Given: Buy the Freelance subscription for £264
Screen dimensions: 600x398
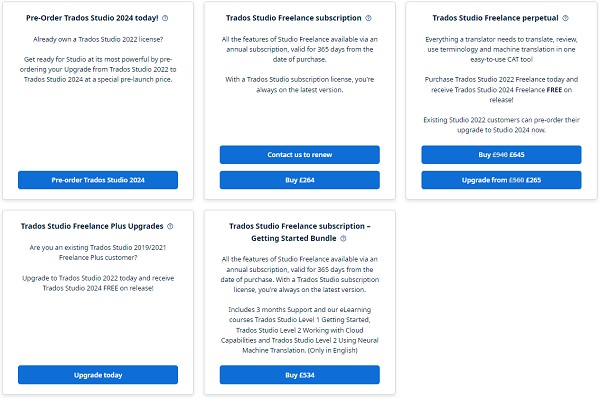Looking at the screenshot, I should click(300, 180).
